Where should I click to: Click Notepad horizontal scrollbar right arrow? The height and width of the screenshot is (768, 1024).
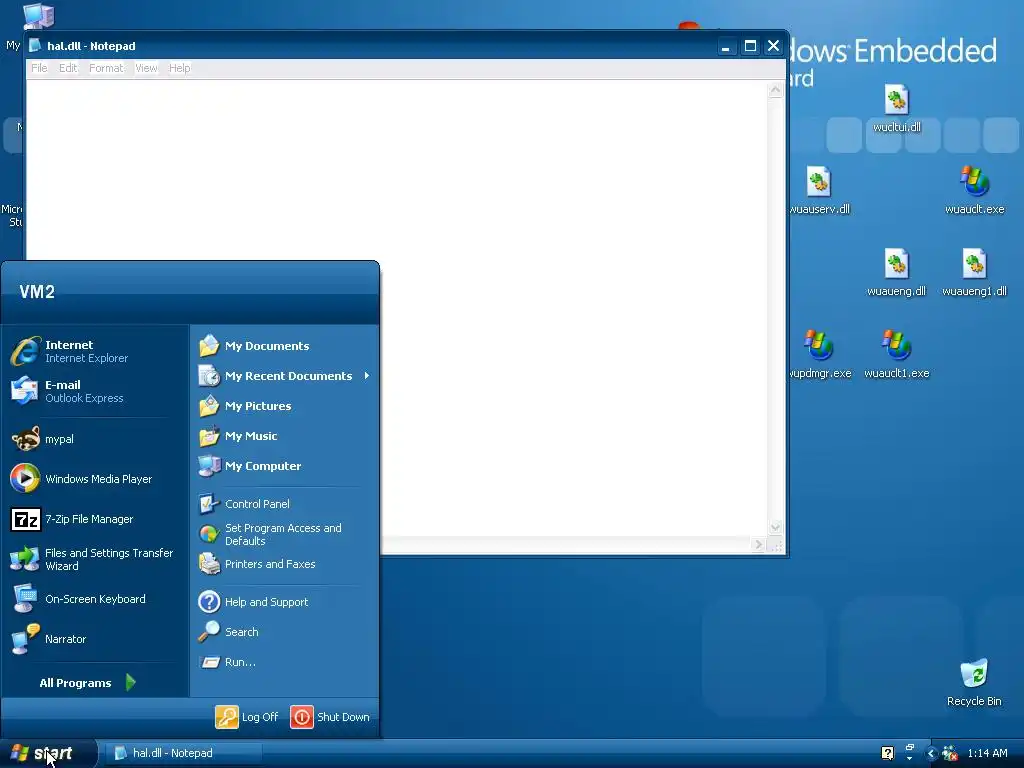[x=758, y=544]
